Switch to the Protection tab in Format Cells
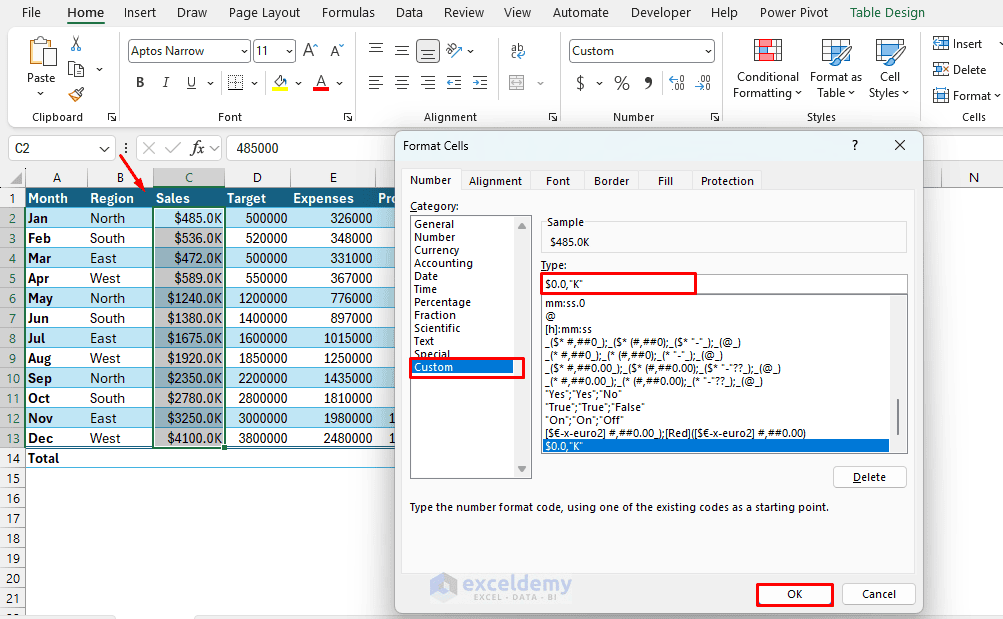This screenshot has width=1003, height=619. (x=727, y=181)
